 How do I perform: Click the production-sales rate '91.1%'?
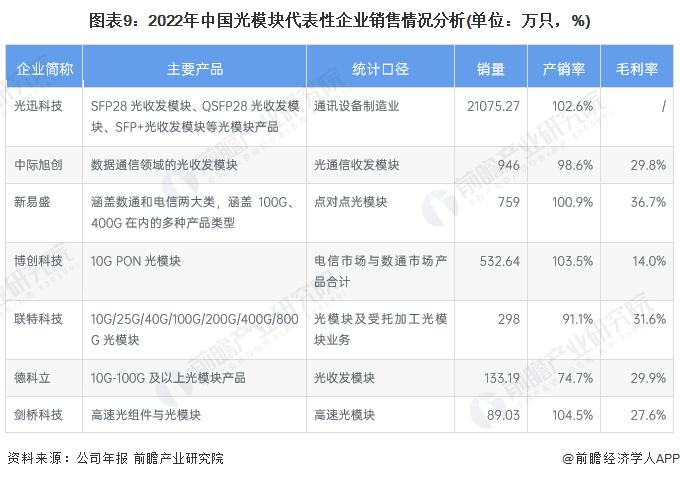pos(578,319)
